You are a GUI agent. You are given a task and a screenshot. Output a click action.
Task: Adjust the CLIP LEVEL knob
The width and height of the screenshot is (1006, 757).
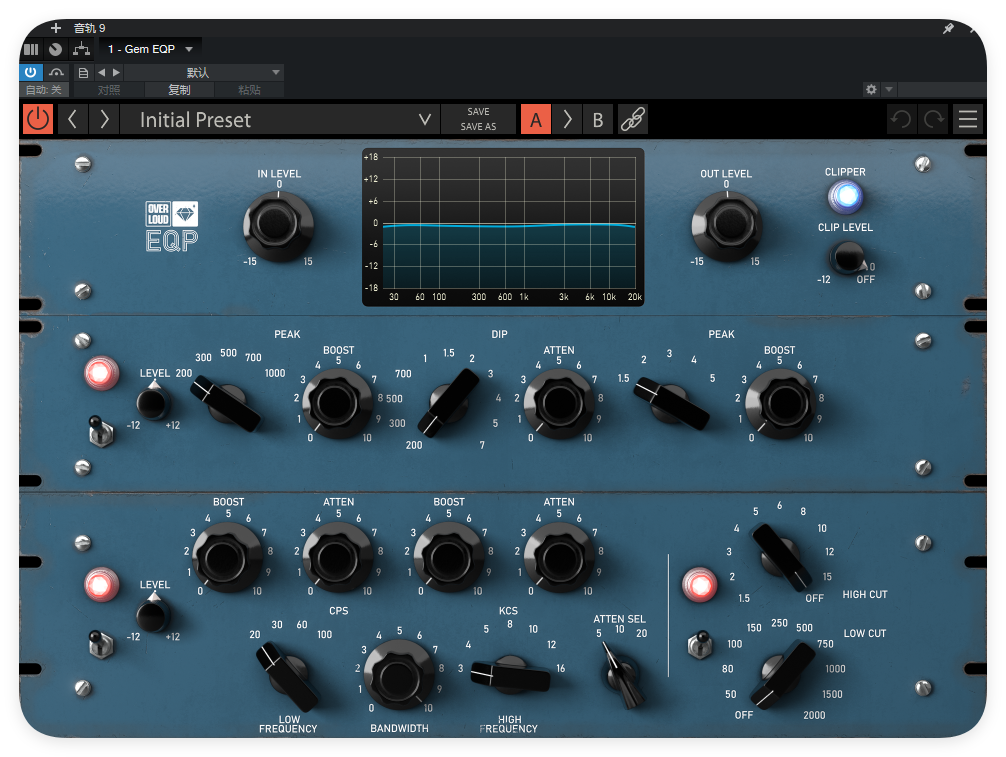847,258
